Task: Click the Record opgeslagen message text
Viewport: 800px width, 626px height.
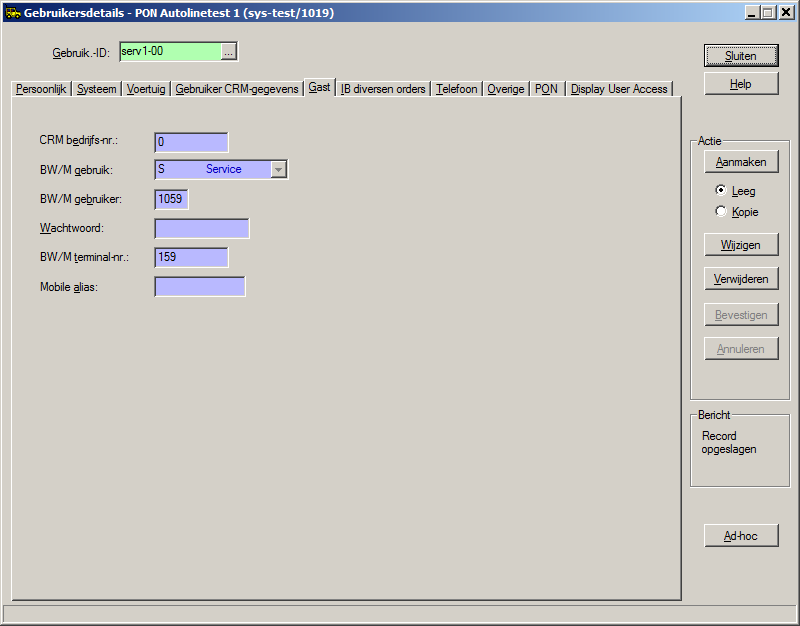Action: (729, 442)
